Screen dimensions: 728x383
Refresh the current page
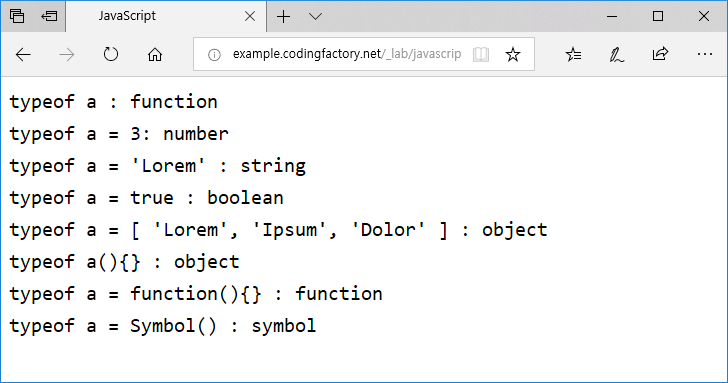pos(110,54)
